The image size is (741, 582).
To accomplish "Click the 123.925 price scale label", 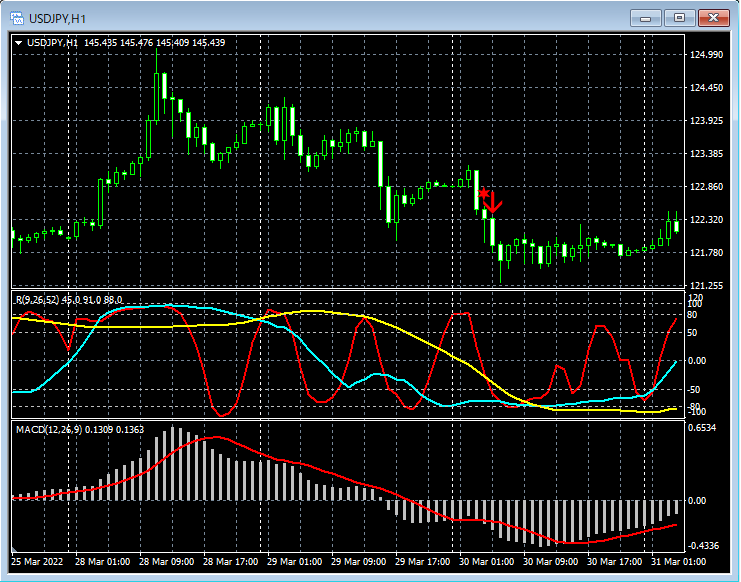I will point(707,120).
